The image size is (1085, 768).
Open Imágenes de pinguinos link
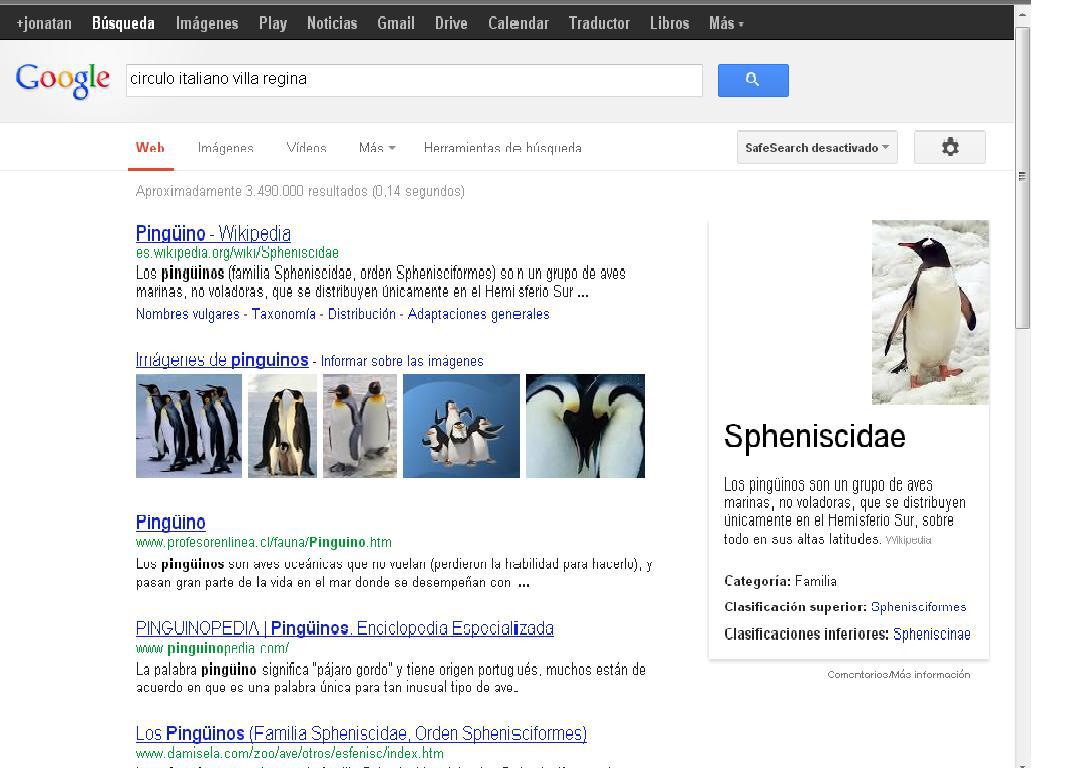tap(222, 360)
